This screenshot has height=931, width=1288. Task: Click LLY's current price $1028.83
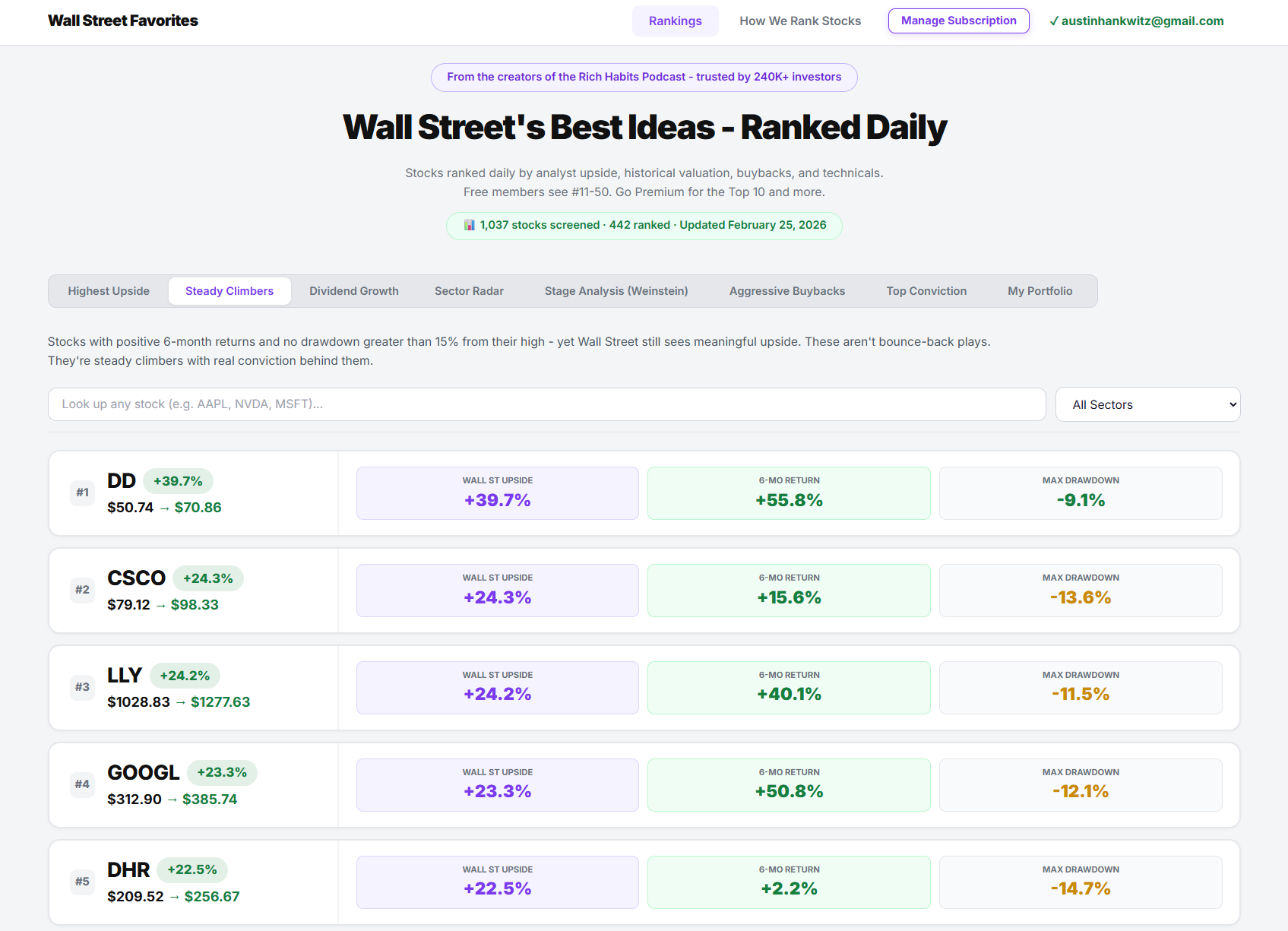pos(139,702)
